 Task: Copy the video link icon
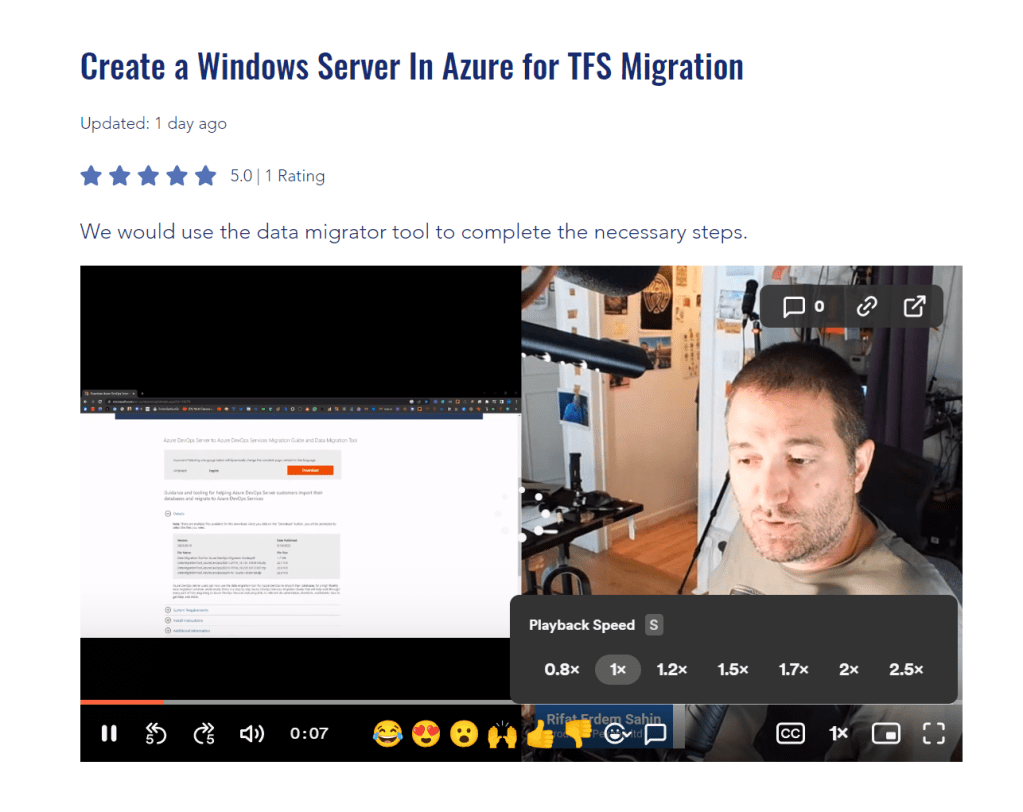coord(866,306)
